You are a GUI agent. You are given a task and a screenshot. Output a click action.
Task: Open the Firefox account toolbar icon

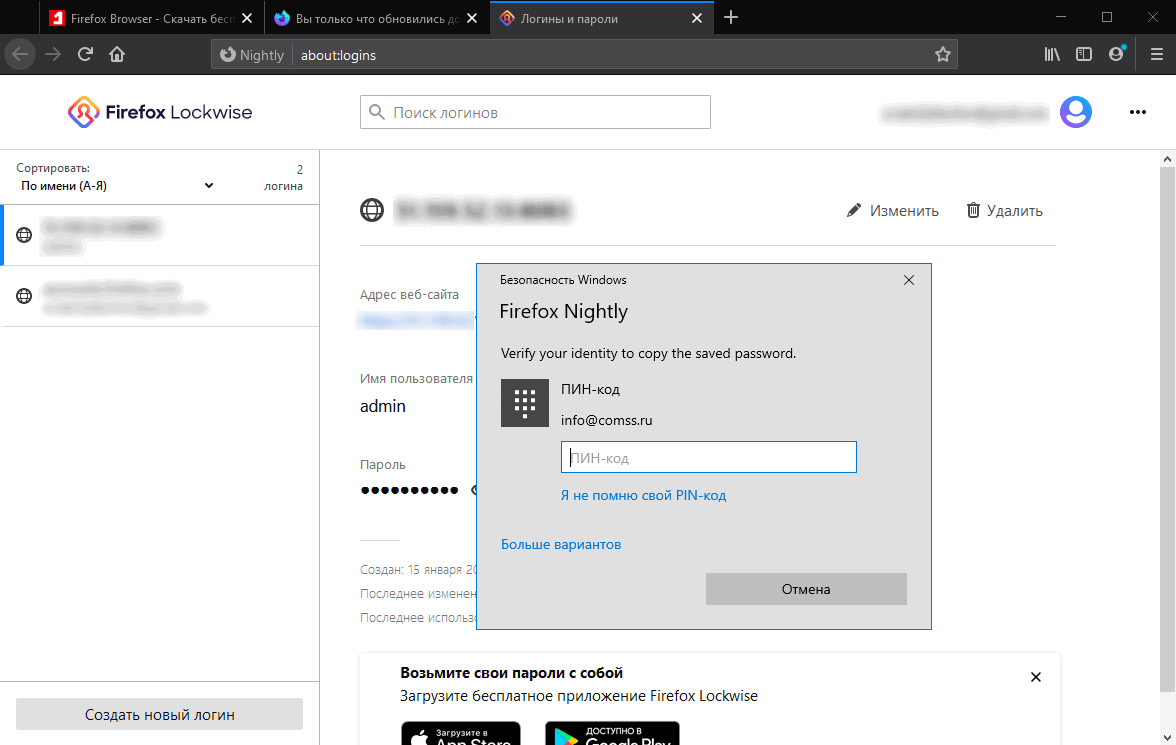point(1117,55)
